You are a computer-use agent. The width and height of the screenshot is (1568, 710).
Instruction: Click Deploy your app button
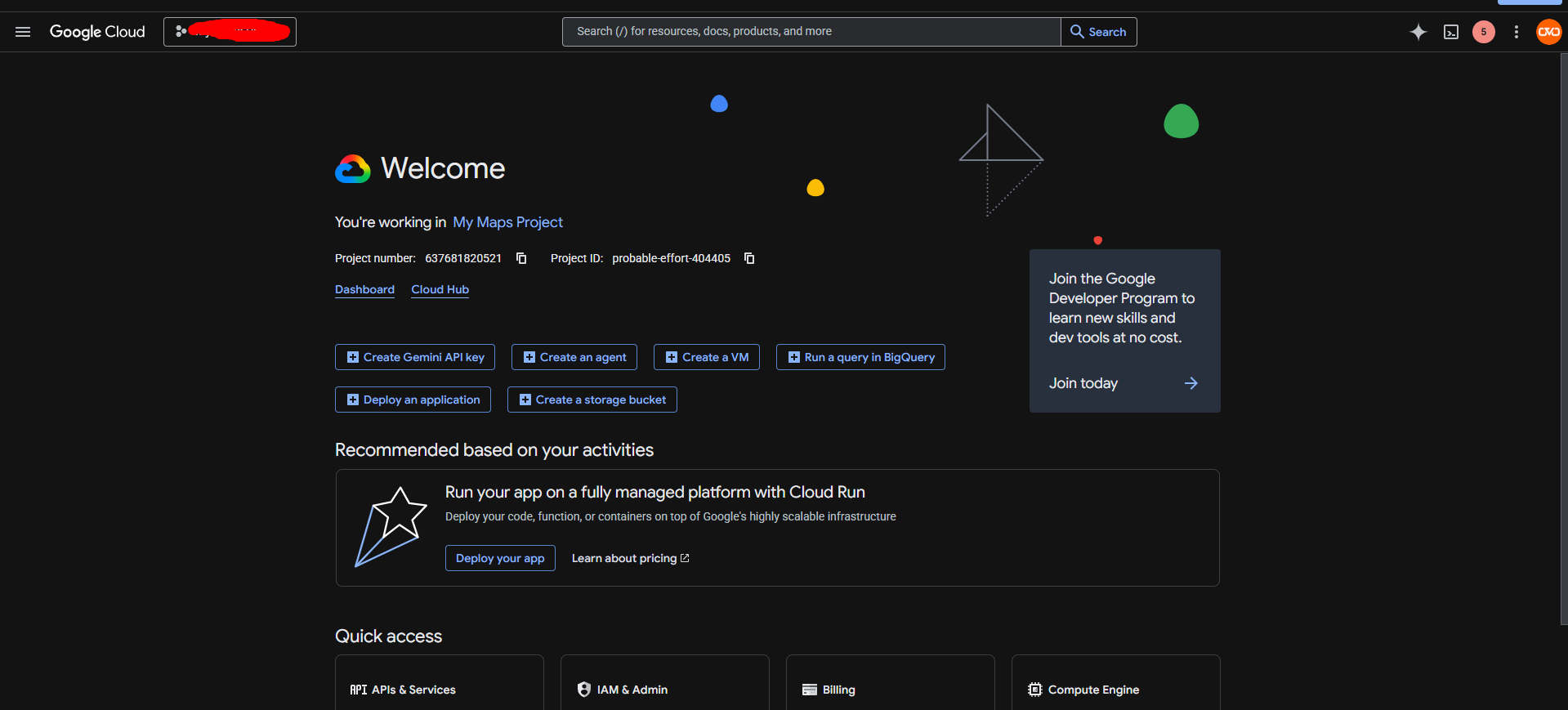[500, 558]
